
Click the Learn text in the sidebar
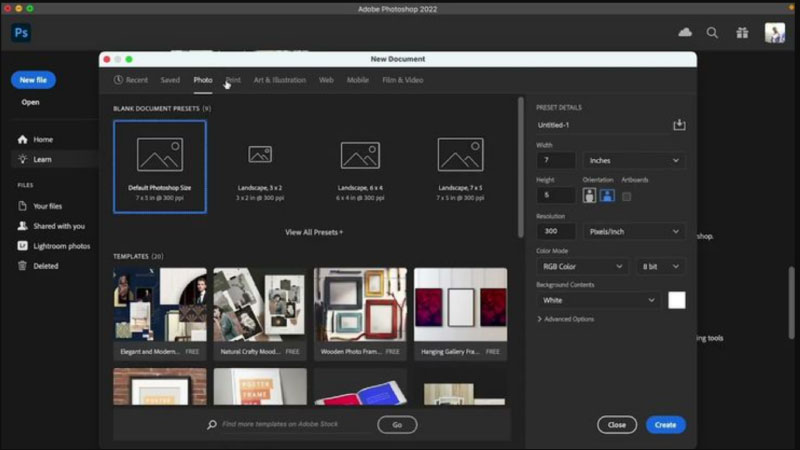coord(42,159)
